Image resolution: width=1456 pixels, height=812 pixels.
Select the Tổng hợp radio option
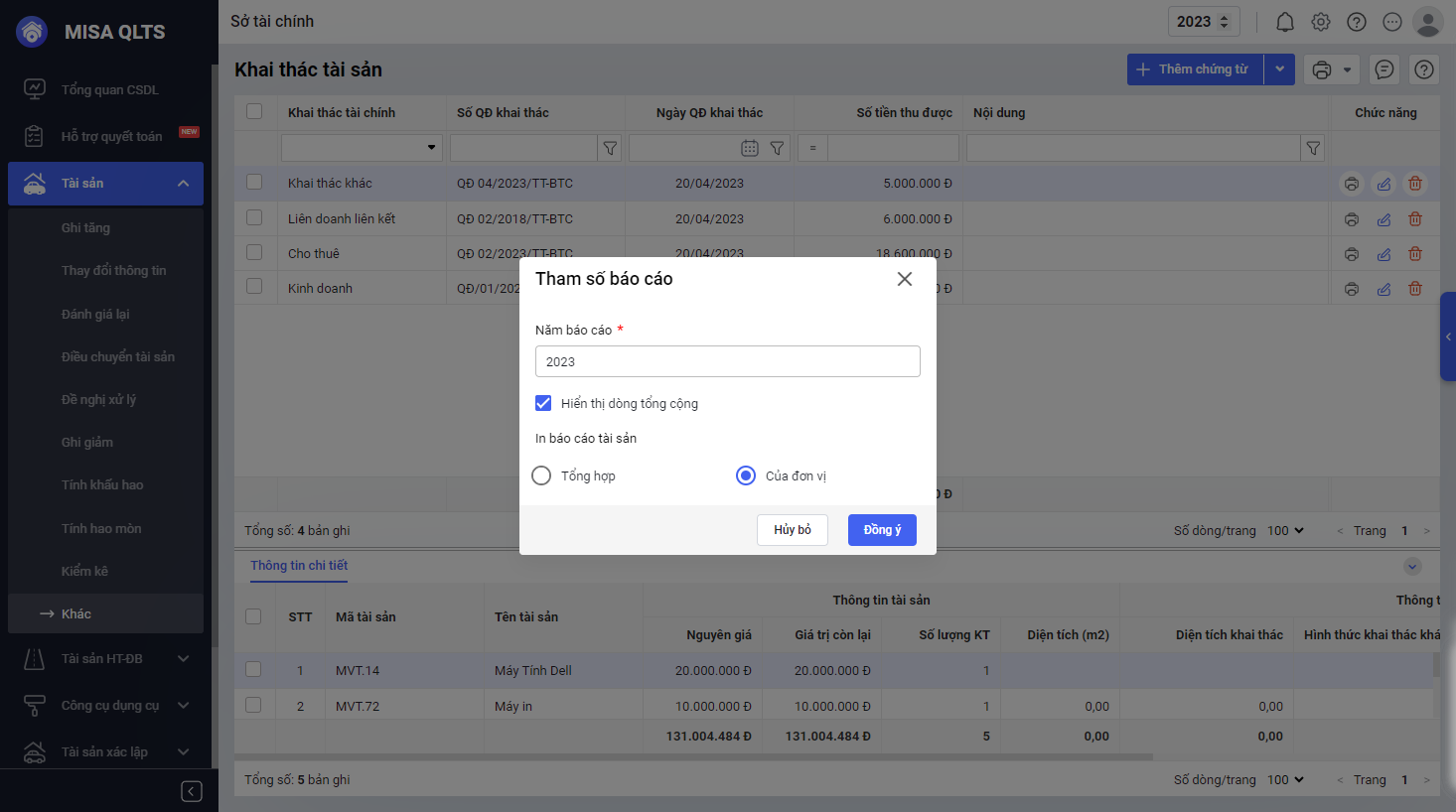tap(541, 475)
